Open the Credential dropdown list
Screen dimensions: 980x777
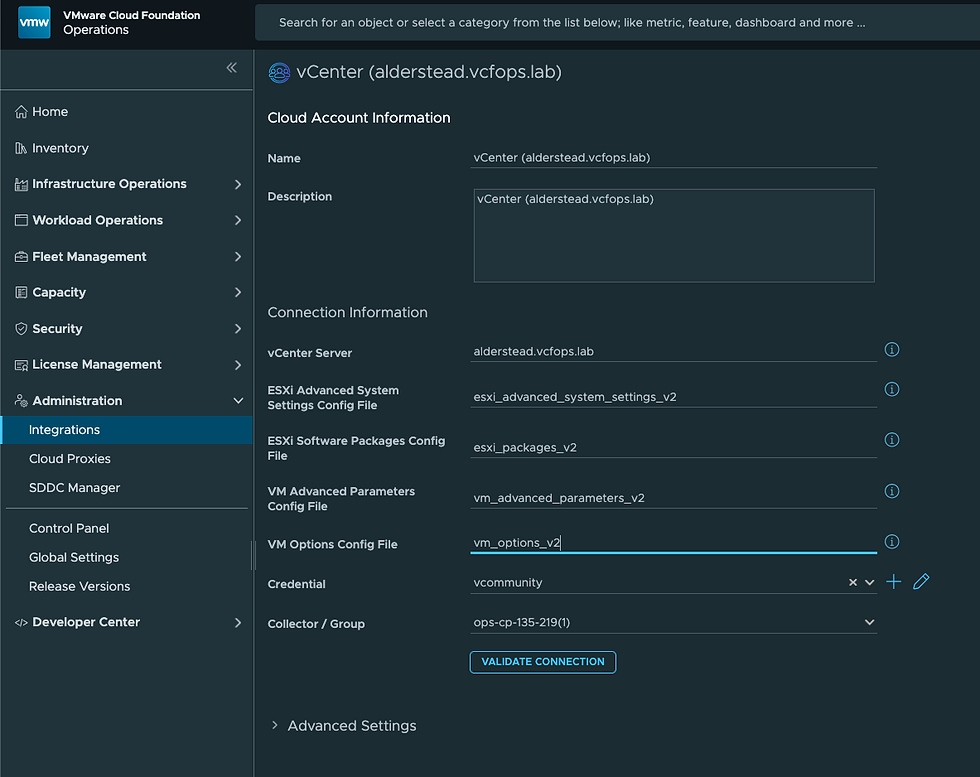pos(870,582)
